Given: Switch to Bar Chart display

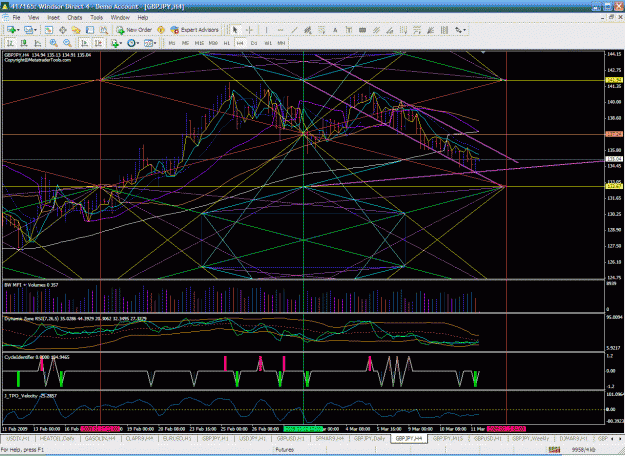Looking at the screenshot, I should pyautogui.click(x=11, y=43).
